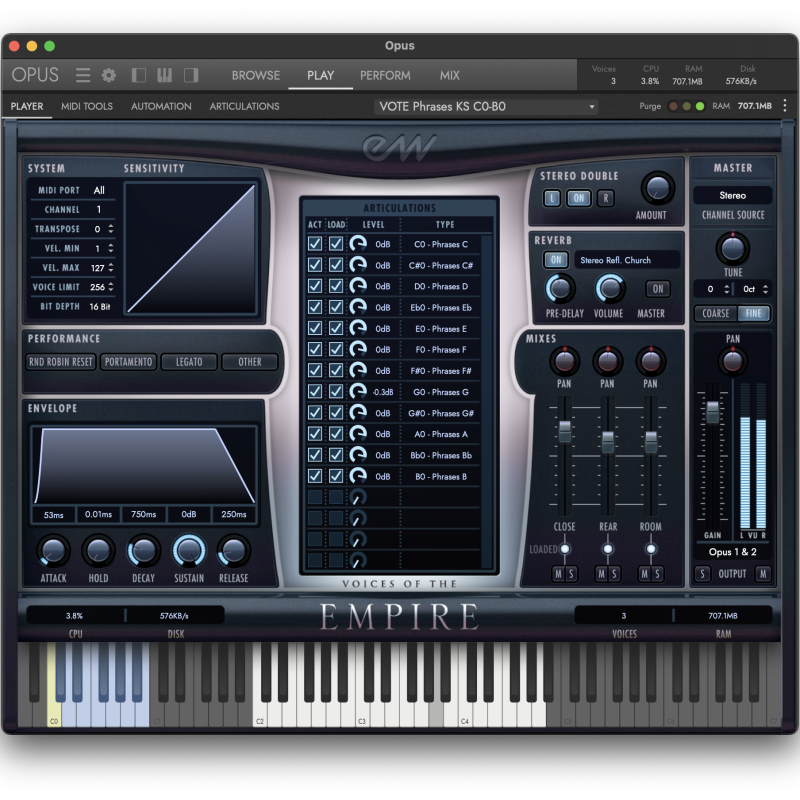Uncheck ACT for C0 - Phrases C
This screenshot has width=800, height=800.
point(315,244)
